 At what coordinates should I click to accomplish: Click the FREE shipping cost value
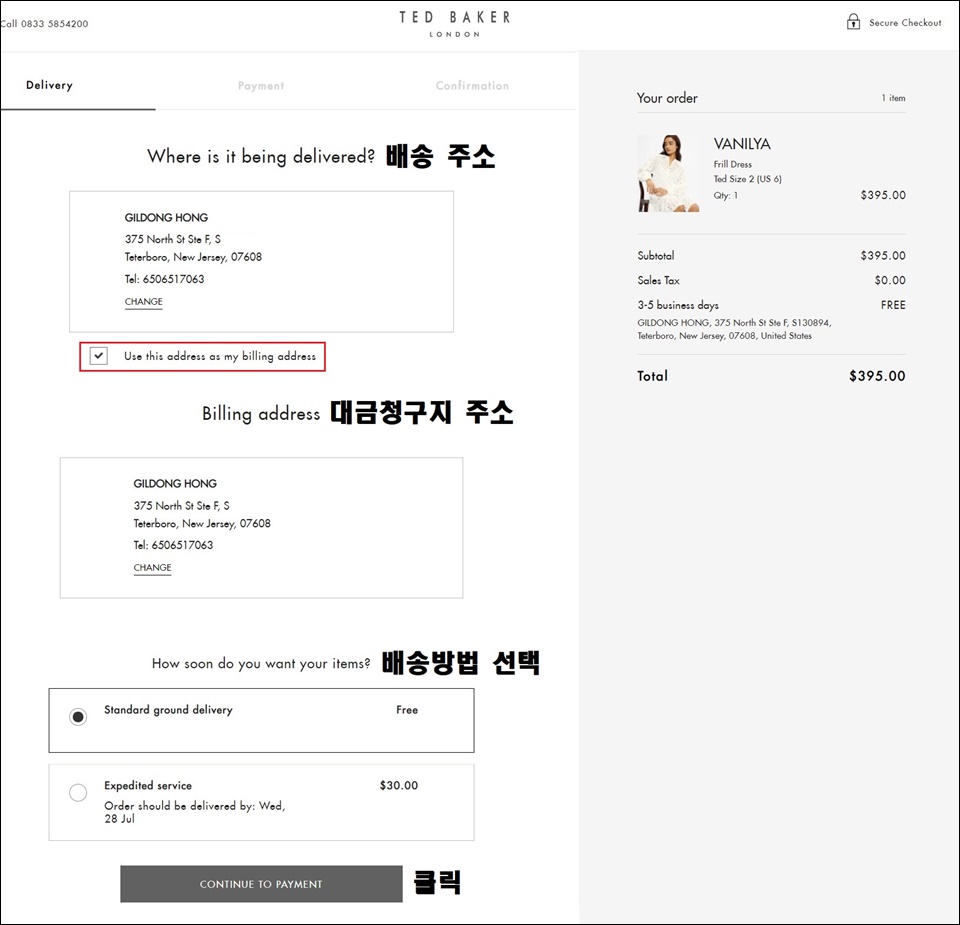coord(893,305)
